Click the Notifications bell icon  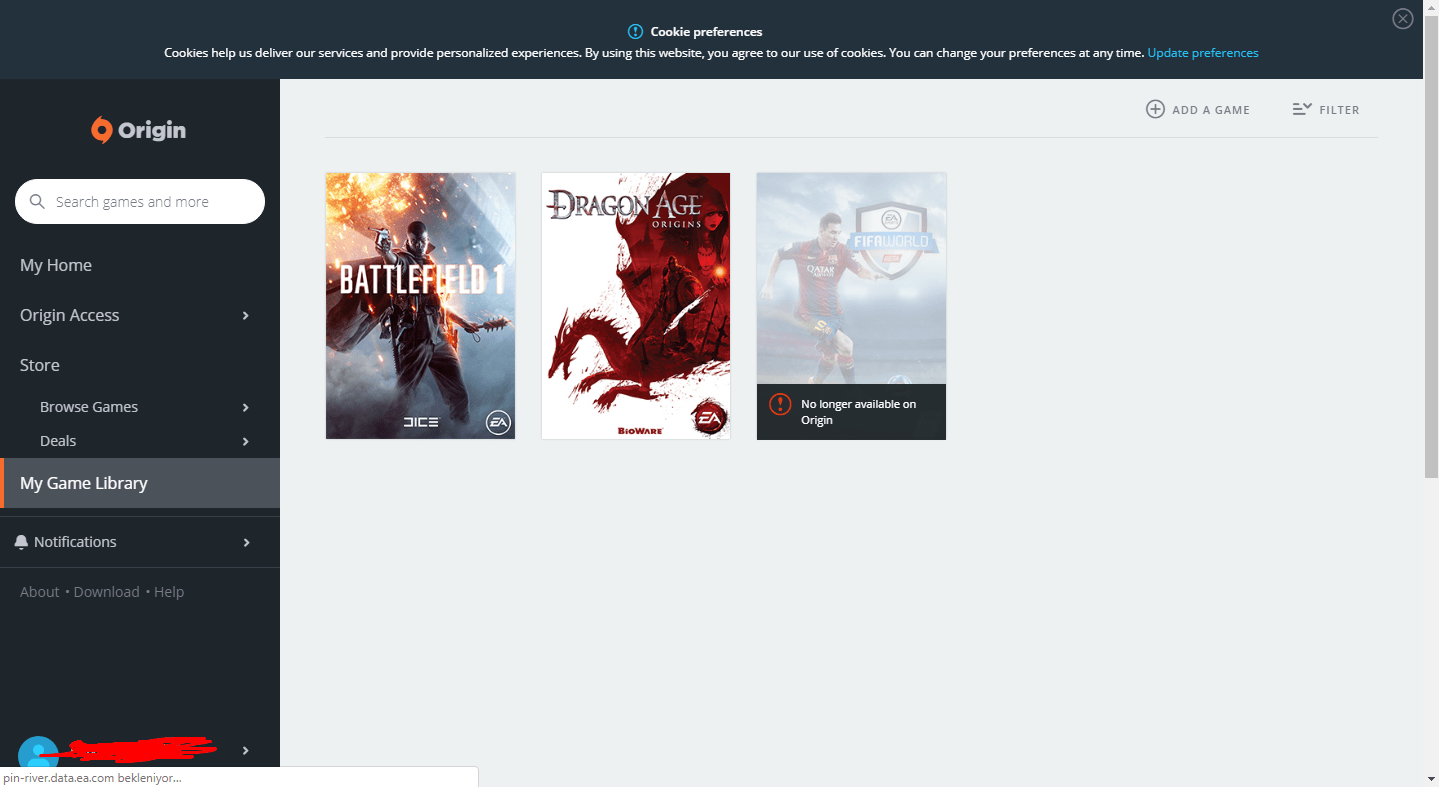[22, 542]
